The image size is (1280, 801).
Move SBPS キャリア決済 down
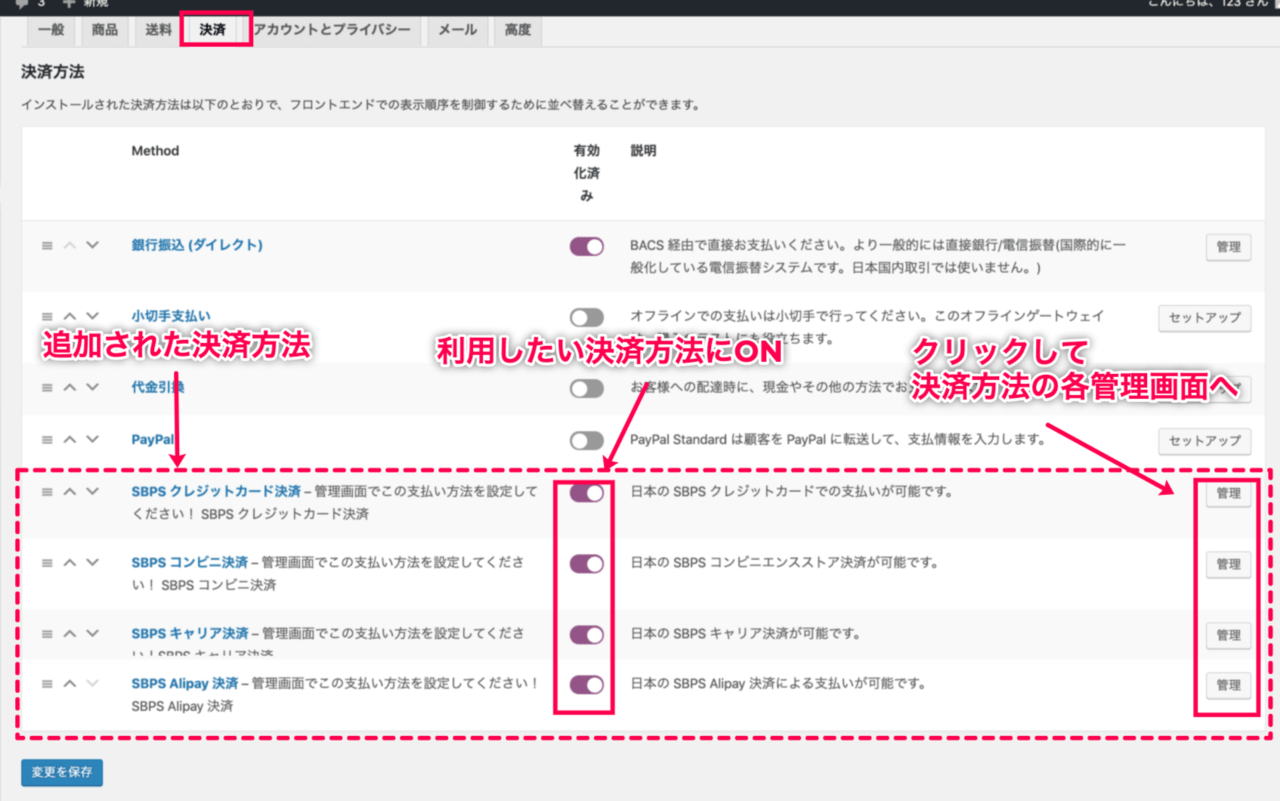92,634
